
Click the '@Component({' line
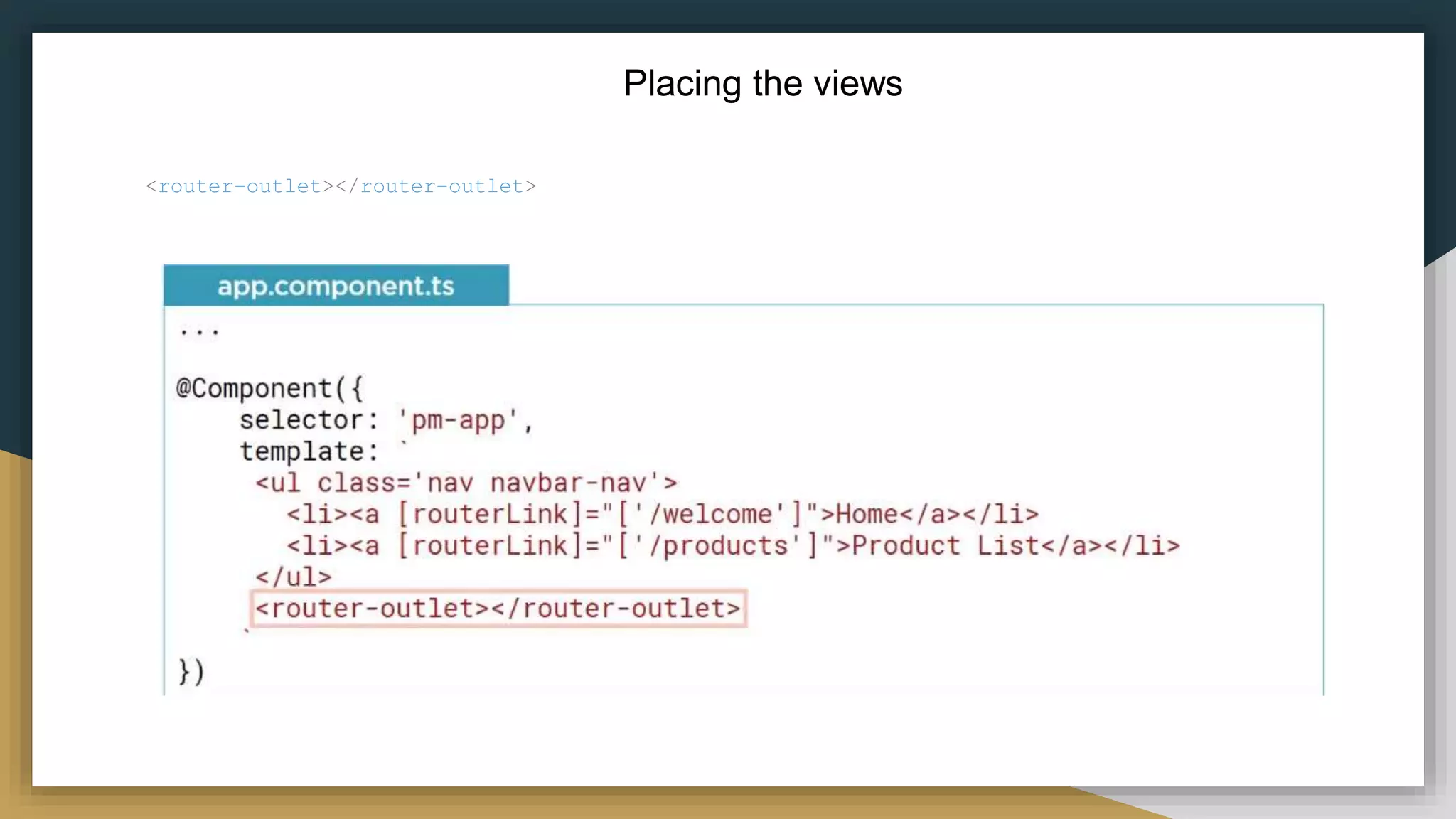(x=270, y=388)
